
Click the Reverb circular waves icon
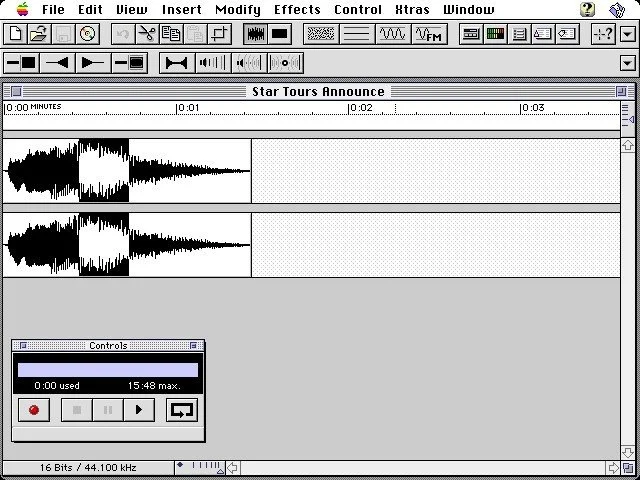(x=285, y=63)
